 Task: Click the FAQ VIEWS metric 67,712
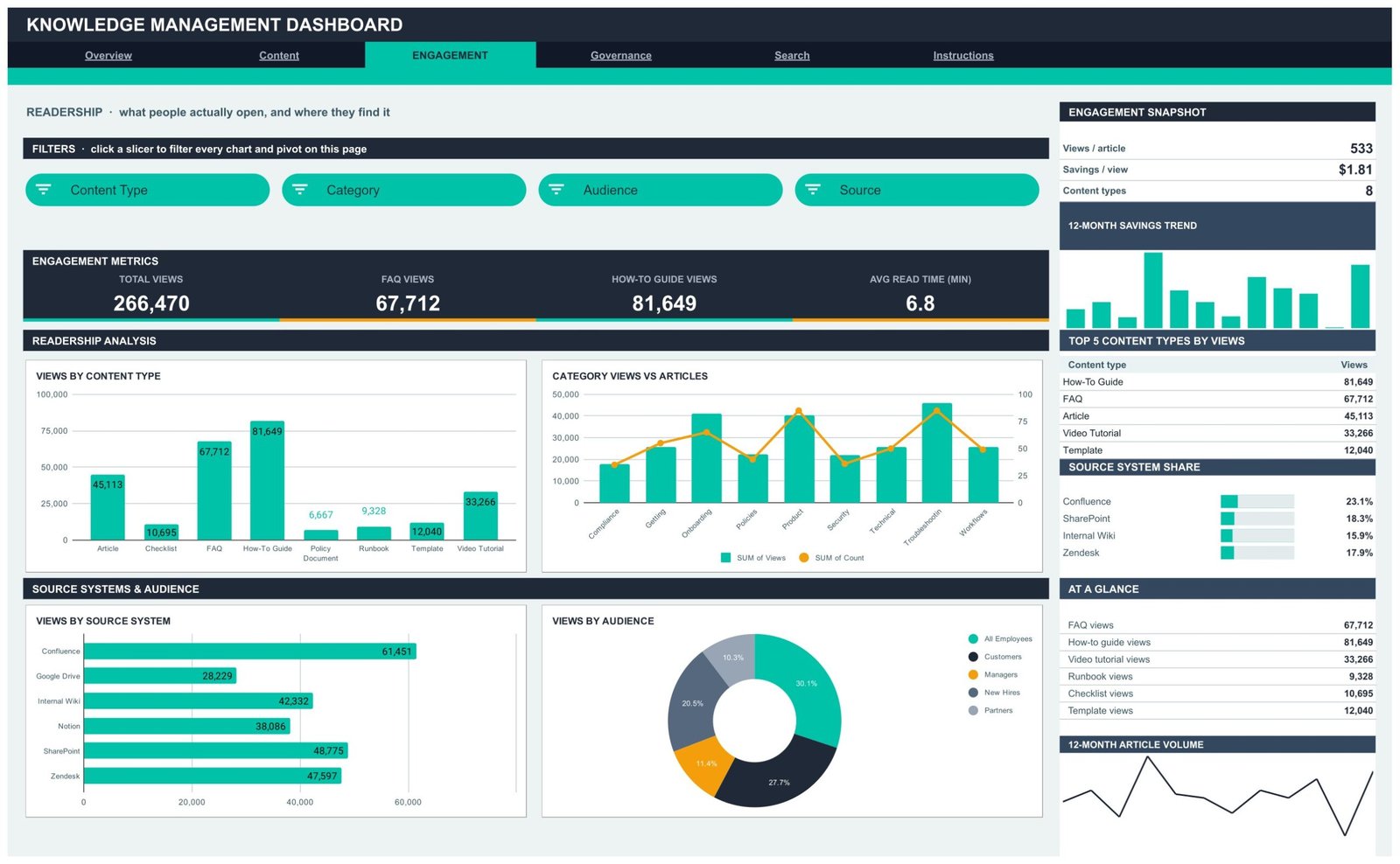coord(408,303)
